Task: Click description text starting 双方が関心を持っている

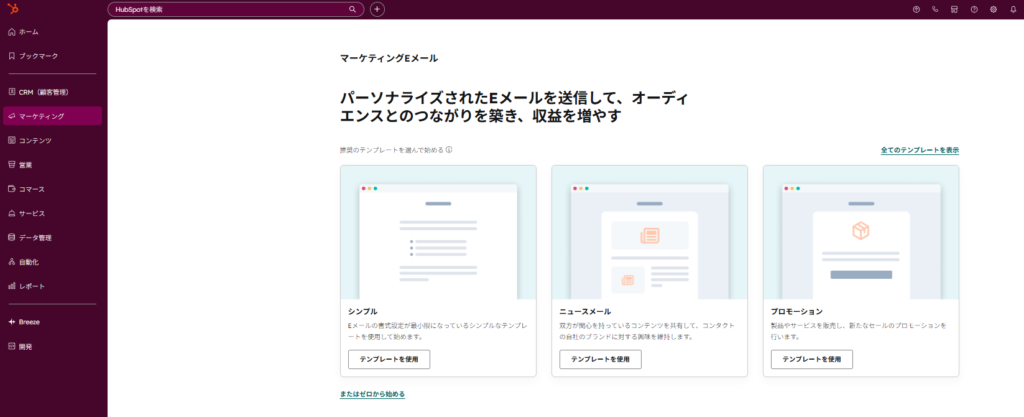Action: pyautogui.click(x=647, y=331)
